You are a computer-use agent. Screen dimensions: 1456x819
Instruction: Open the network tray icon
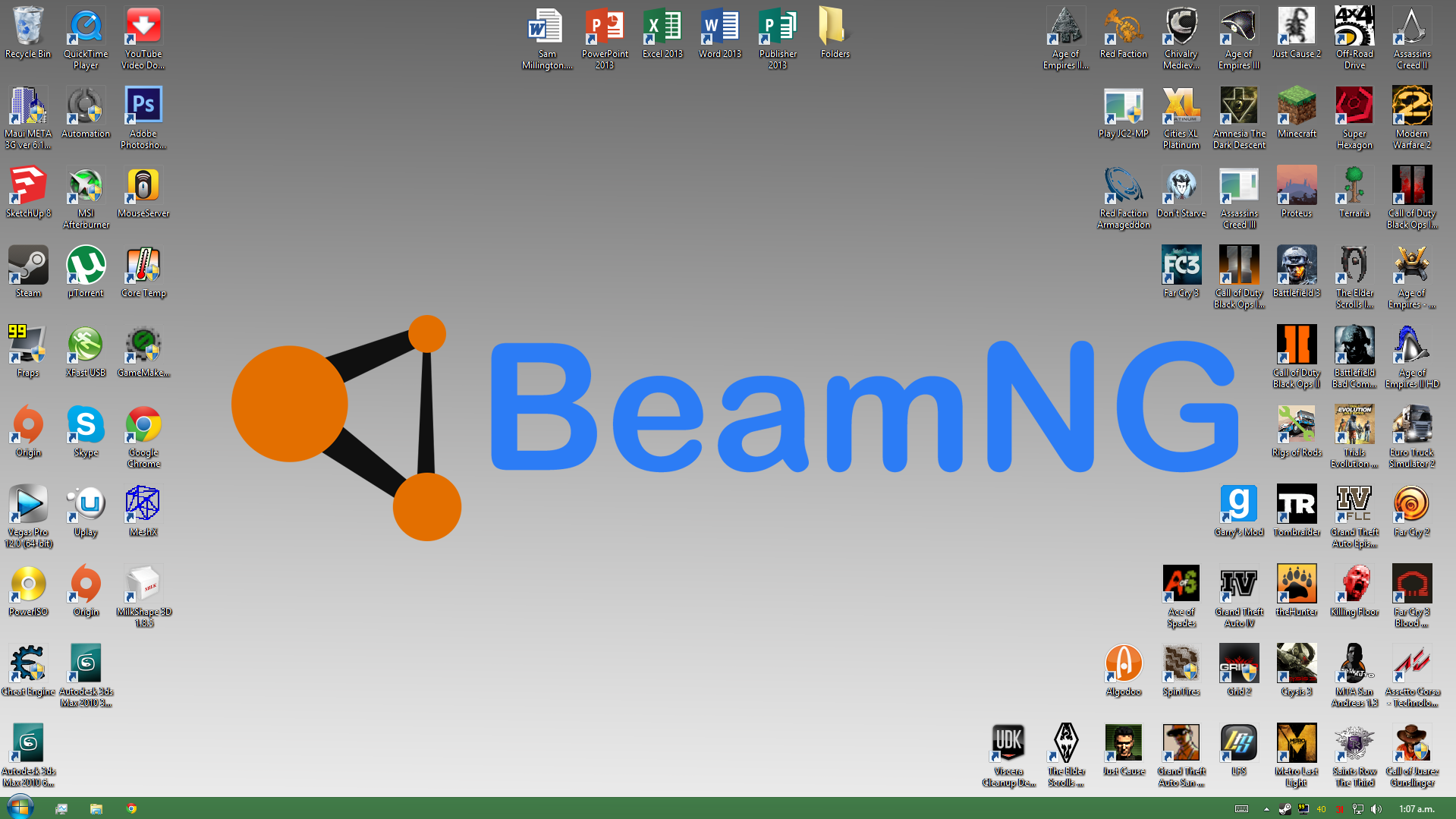[x=1358, y=809]
